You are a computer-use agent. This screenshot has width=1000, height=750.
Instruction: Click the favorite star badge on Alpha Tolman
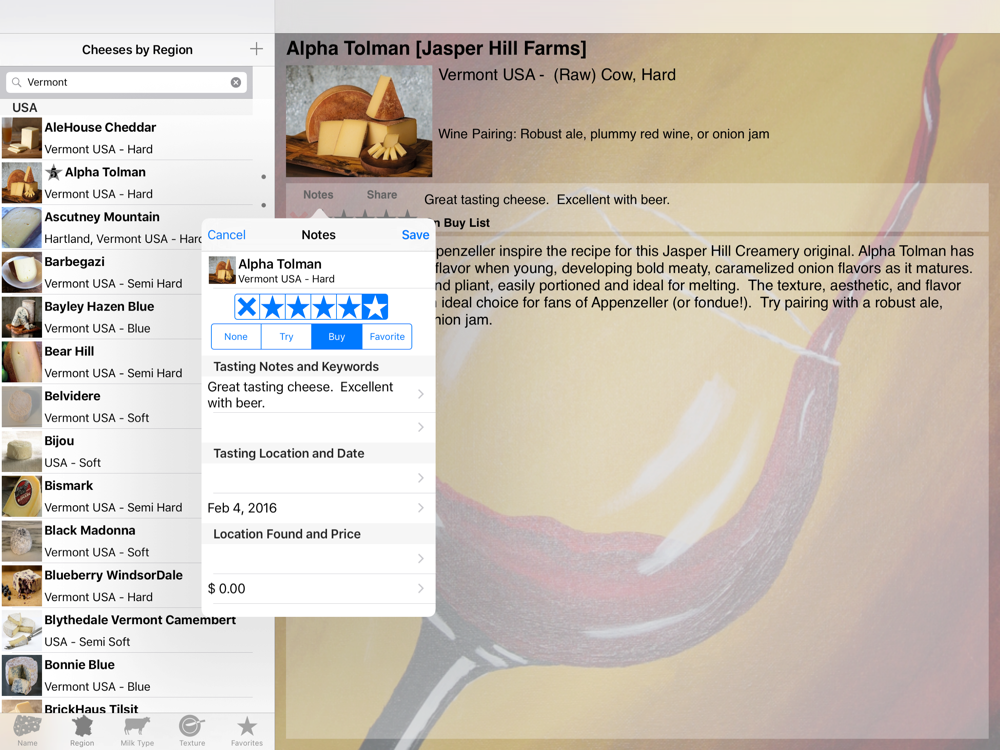tap(54, 172)
